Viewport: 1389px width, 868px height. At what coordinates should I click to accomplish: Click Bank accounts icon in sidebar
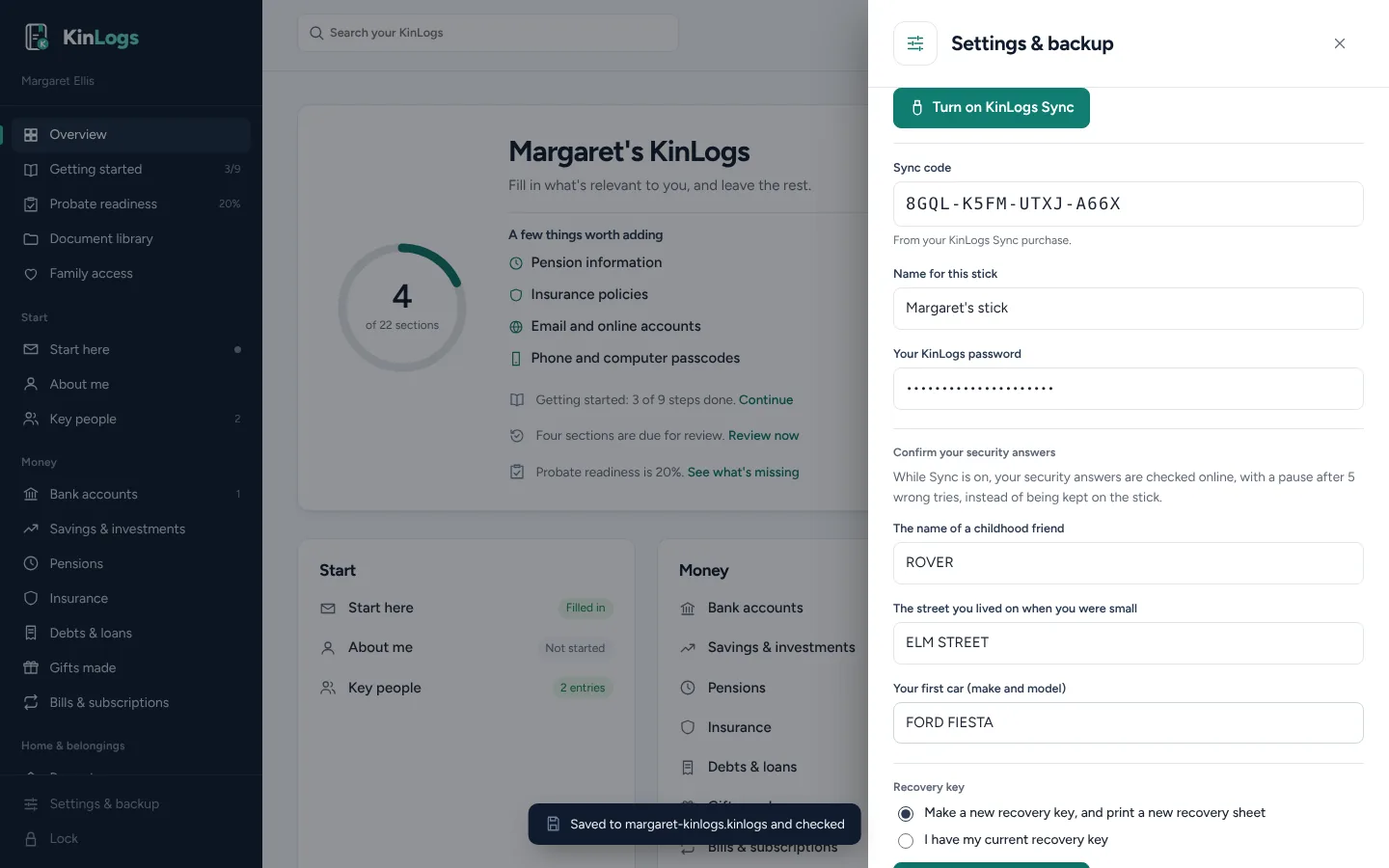click(31, 494)
